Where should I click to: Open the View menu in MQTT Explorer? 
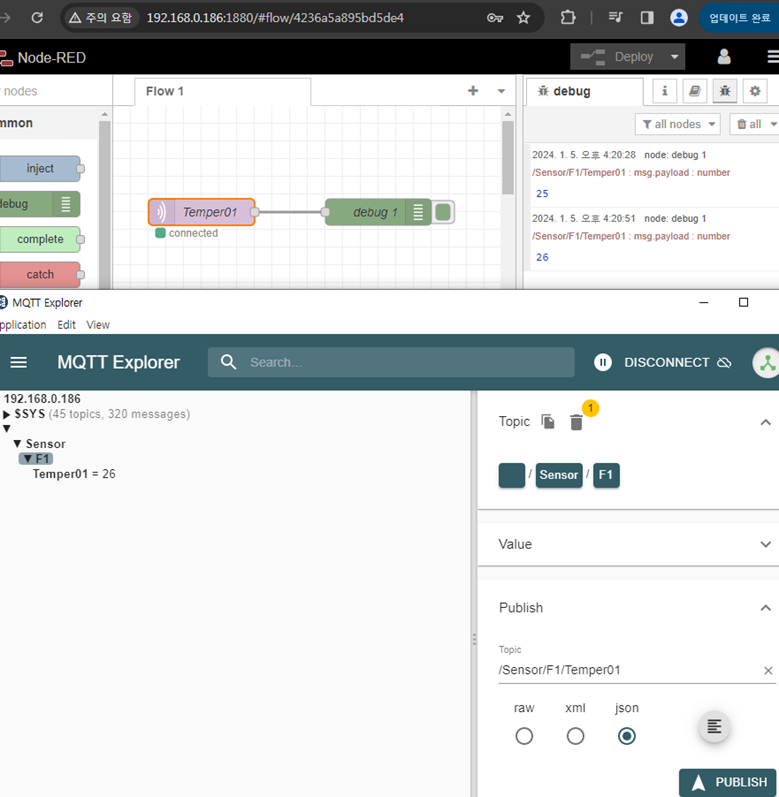click(98, 324)
